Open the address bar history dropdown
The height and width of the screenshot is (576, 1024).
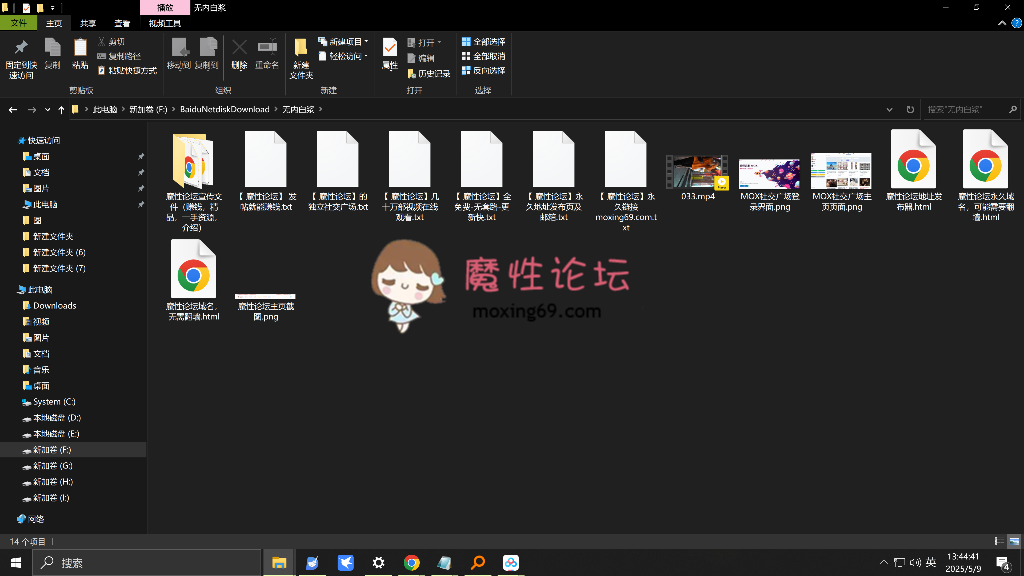pyautogui.click(x=889, y=110)
